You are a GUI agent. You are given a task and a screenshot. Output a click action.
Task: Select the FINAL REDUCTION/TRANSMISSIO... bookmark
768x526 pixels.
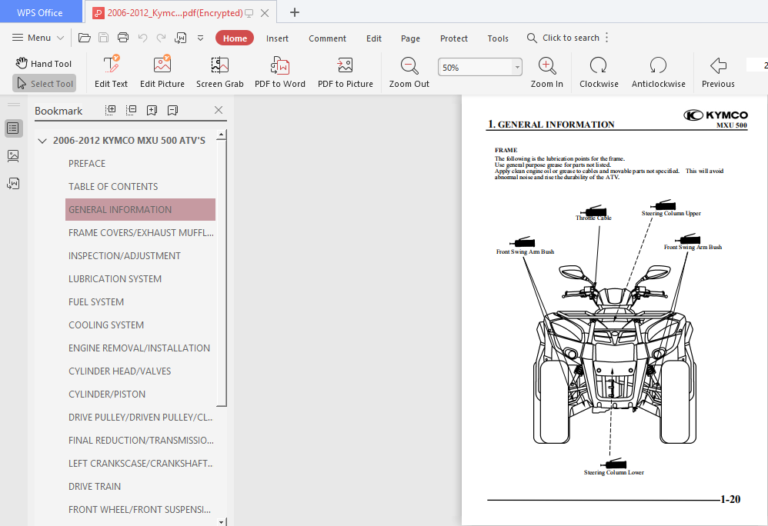click(141, 440)
